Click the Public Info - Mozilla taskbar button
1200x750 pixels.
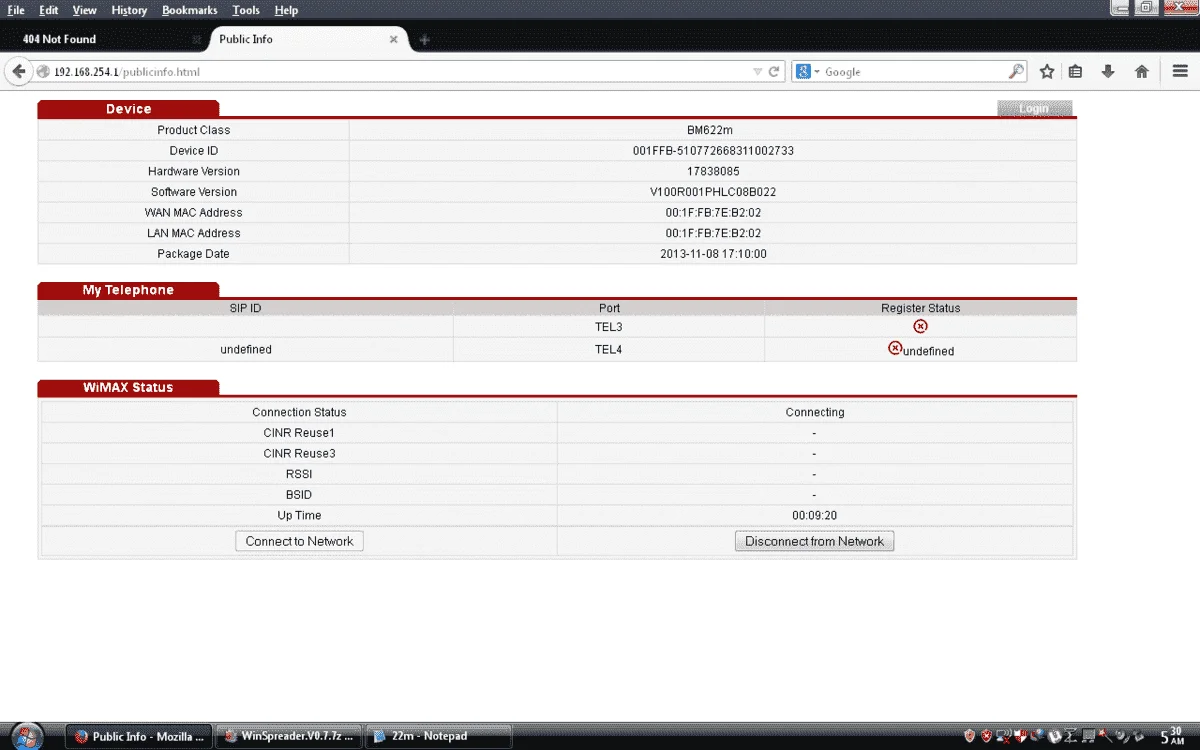[x=139, y=736]
